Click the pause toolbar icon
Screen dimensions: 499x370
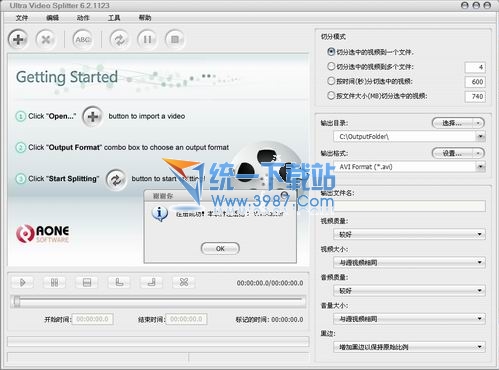click(147, 39)
